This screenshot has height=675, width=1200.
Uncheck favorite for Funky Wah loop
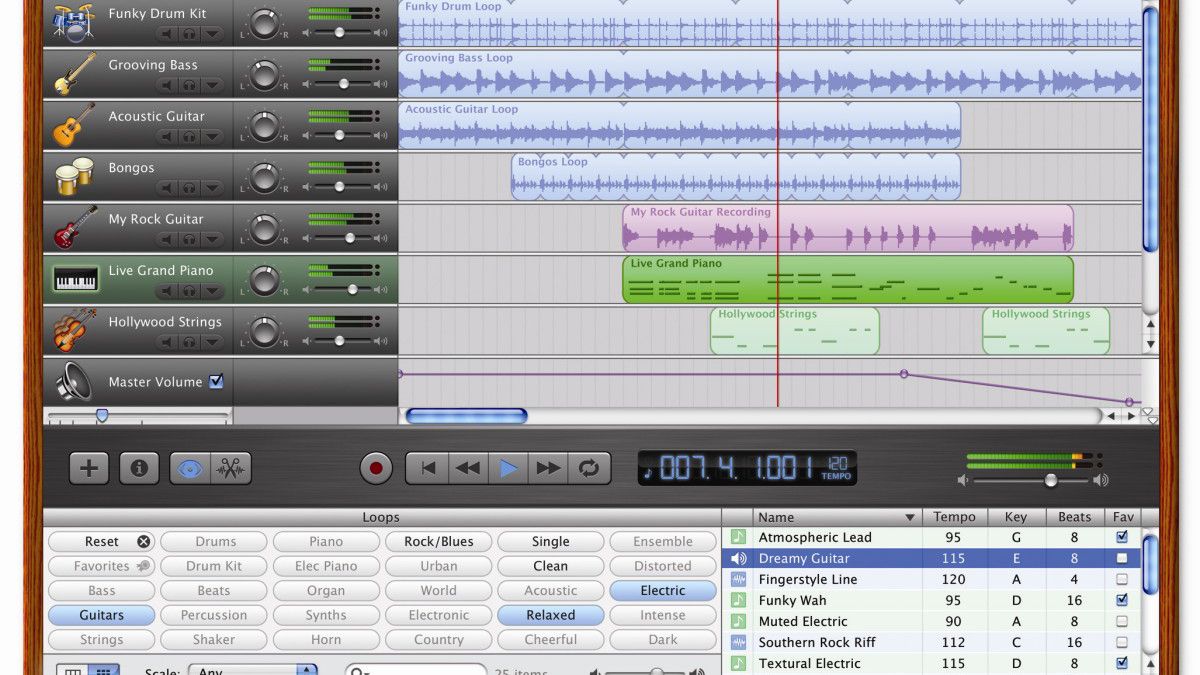1122,600
